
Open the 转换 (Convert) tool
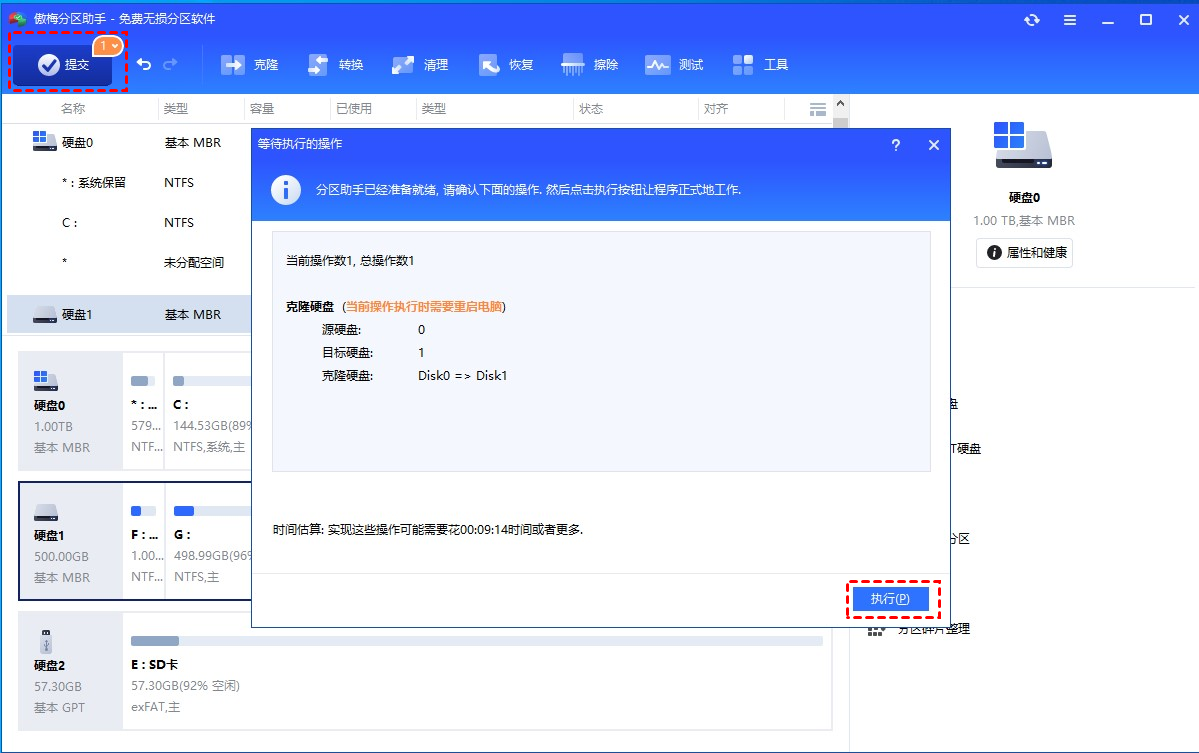pos(335,64)
